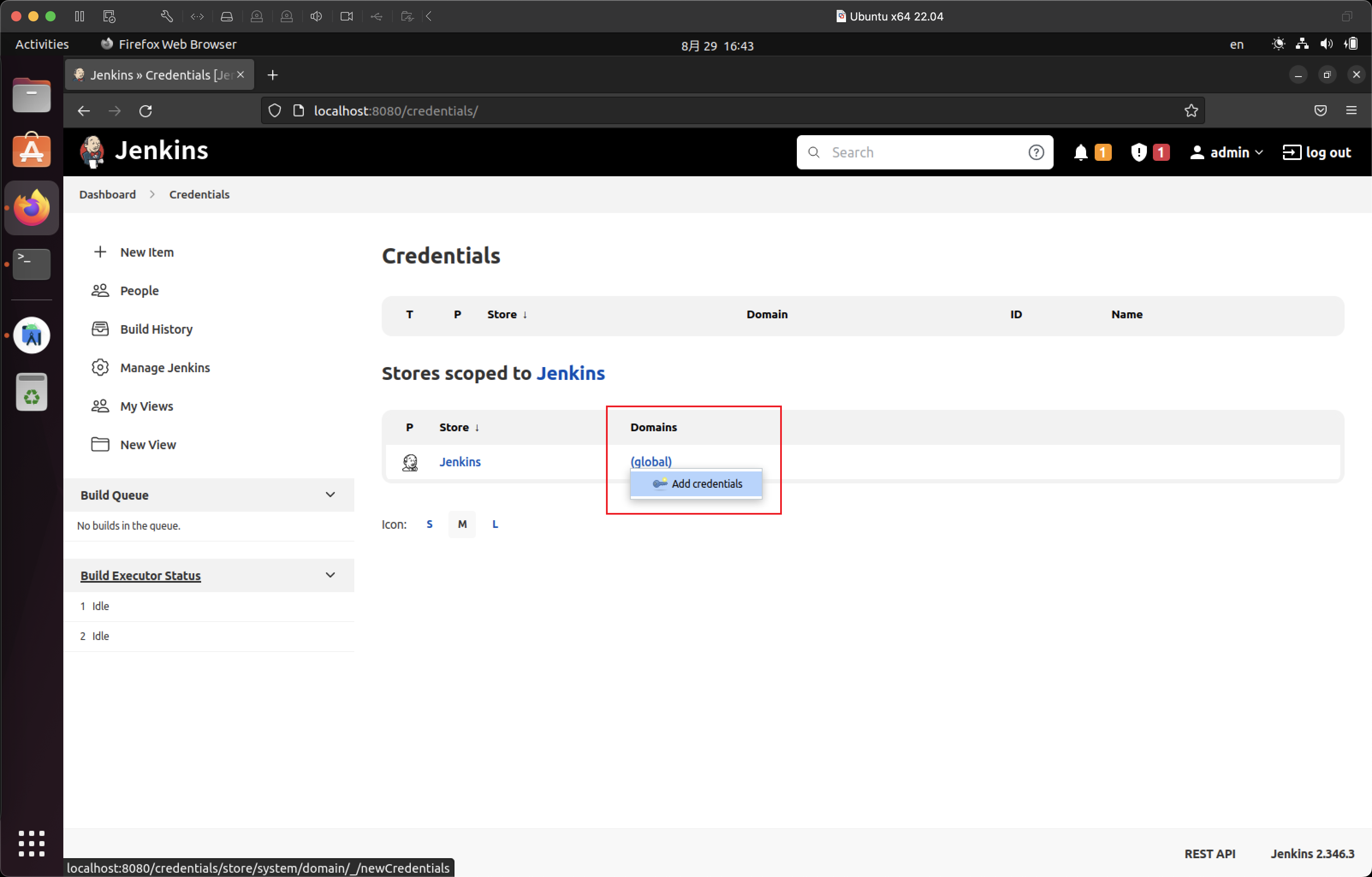Show Applications grid in dock

coord(31,843)
